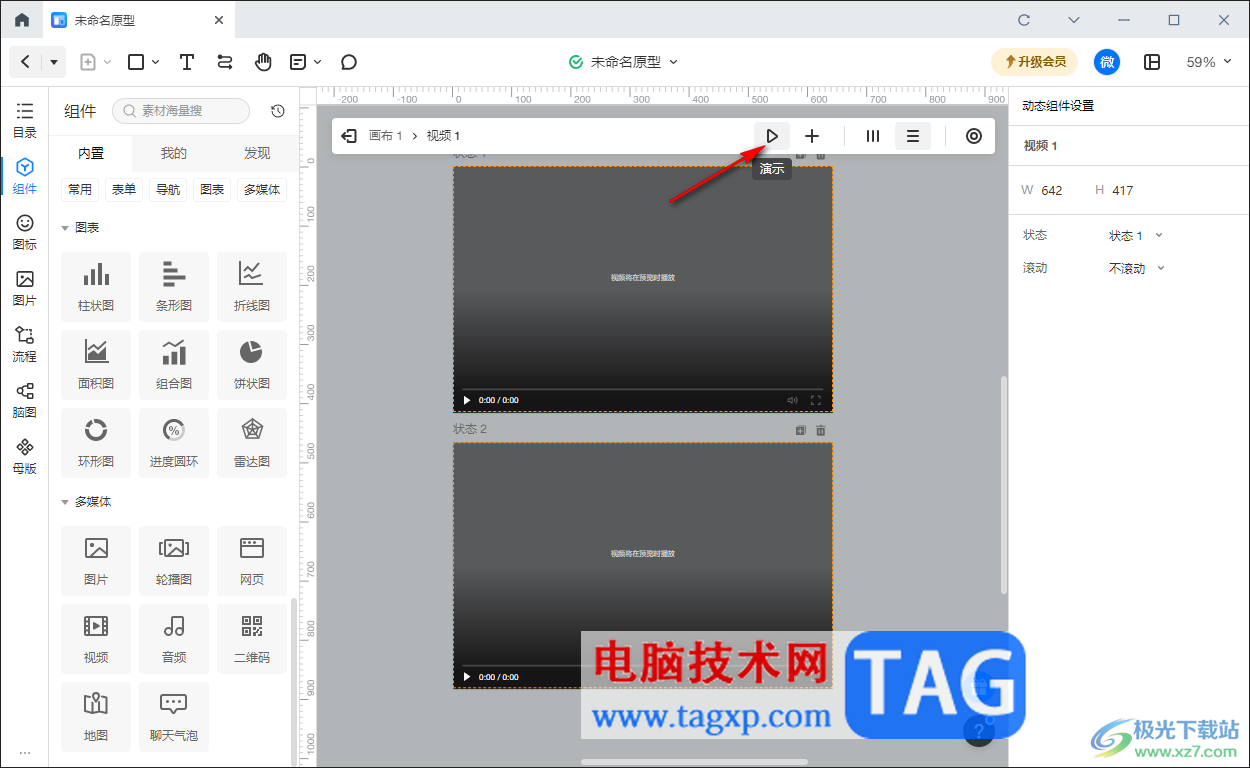Viewport: 1250px width, 768px height.
Task: Open the 微 user avatar
Action: click(1107, 62)
